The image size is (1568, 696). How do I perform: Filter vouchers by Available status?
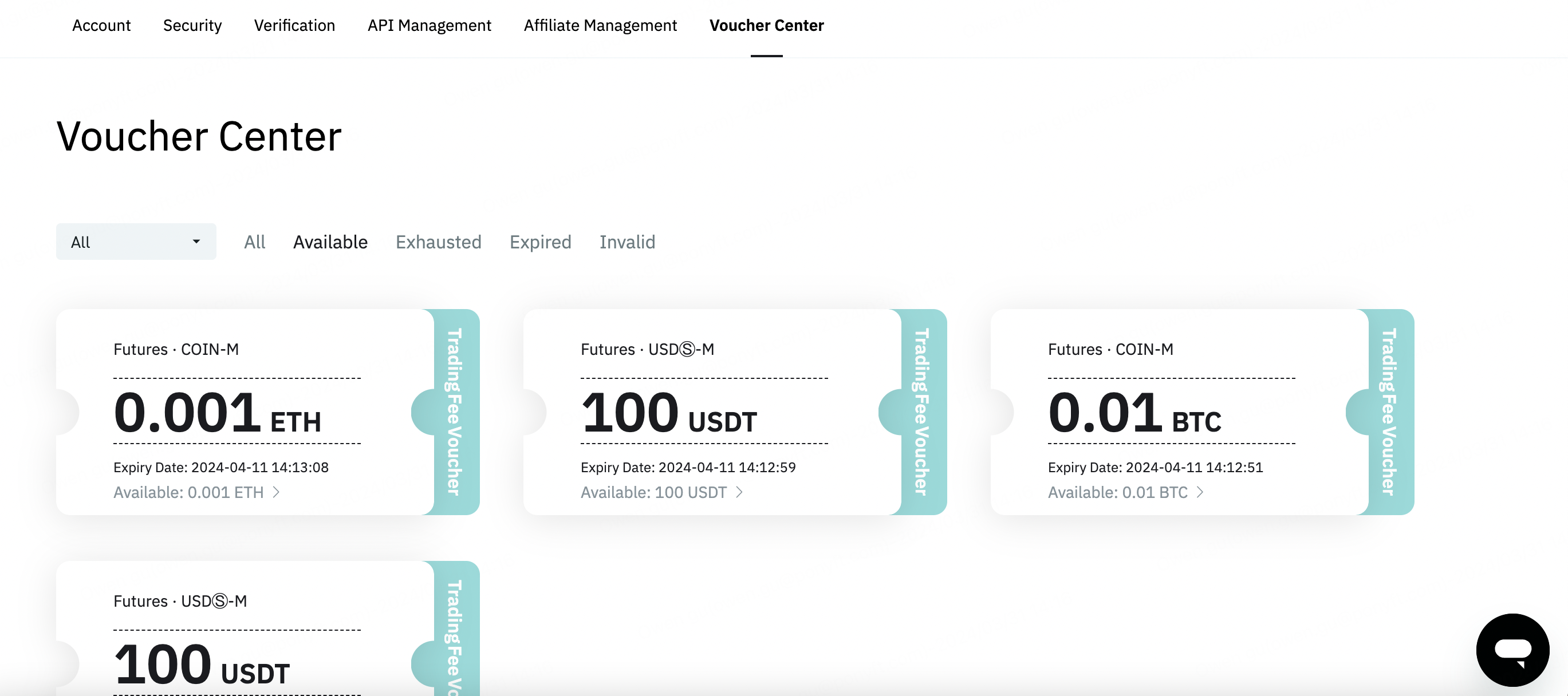(x=330, y=242)
